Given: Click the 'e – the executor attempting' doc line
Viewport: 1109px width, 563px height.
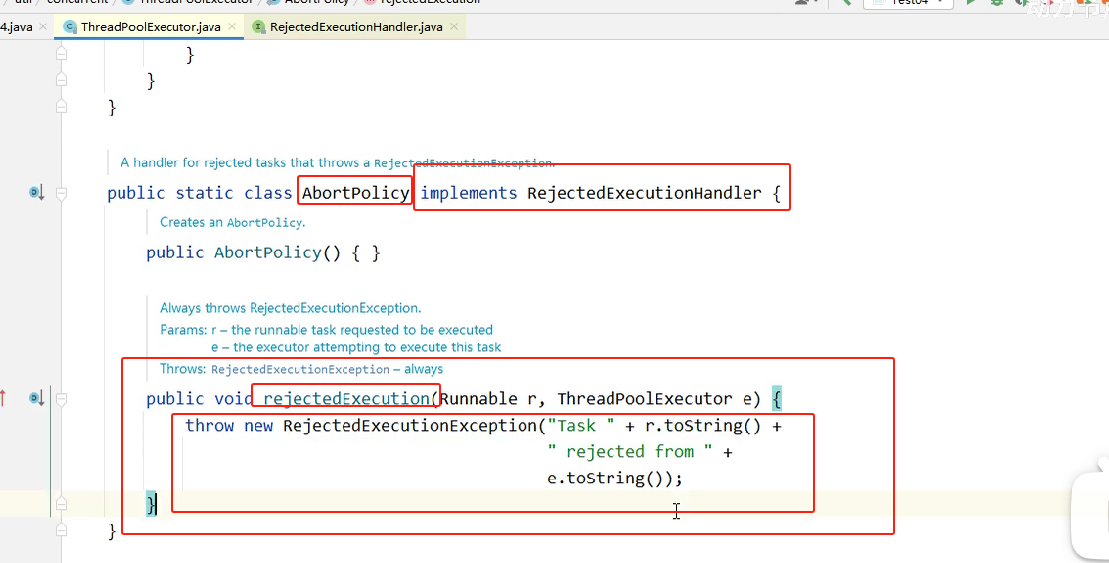Looking at the screenshot, I should pos(356,347).
